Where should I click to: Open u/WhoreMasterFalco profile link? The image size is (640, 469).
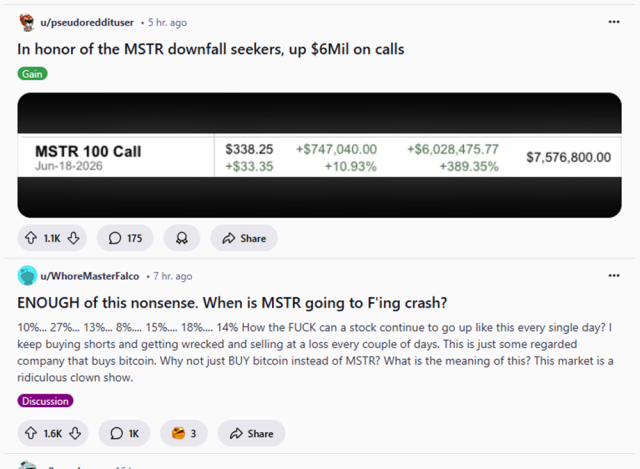tap(92, 275)
